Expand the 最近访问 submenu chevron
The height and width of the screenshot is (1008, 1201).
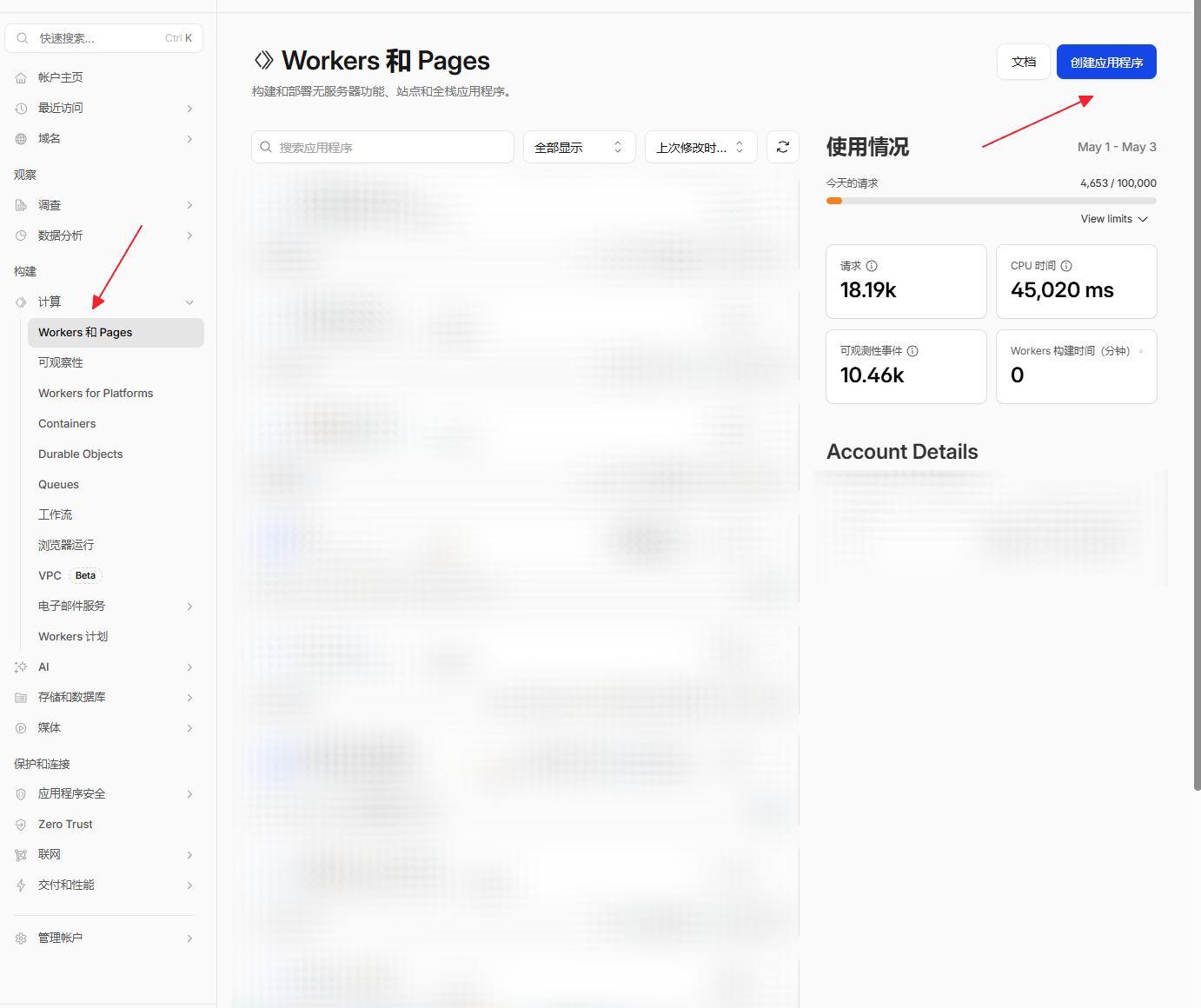(189, 109)
